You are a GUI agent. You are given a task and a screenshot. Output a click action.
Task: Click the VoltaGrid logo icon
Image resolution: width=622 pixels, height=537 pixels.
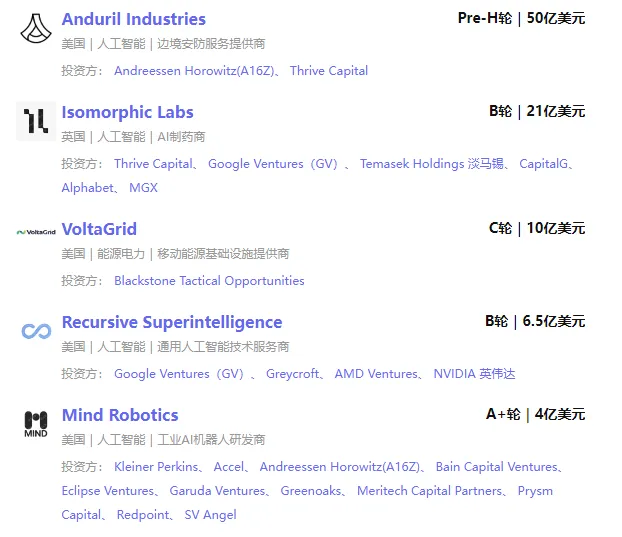[x=36, y=232]
